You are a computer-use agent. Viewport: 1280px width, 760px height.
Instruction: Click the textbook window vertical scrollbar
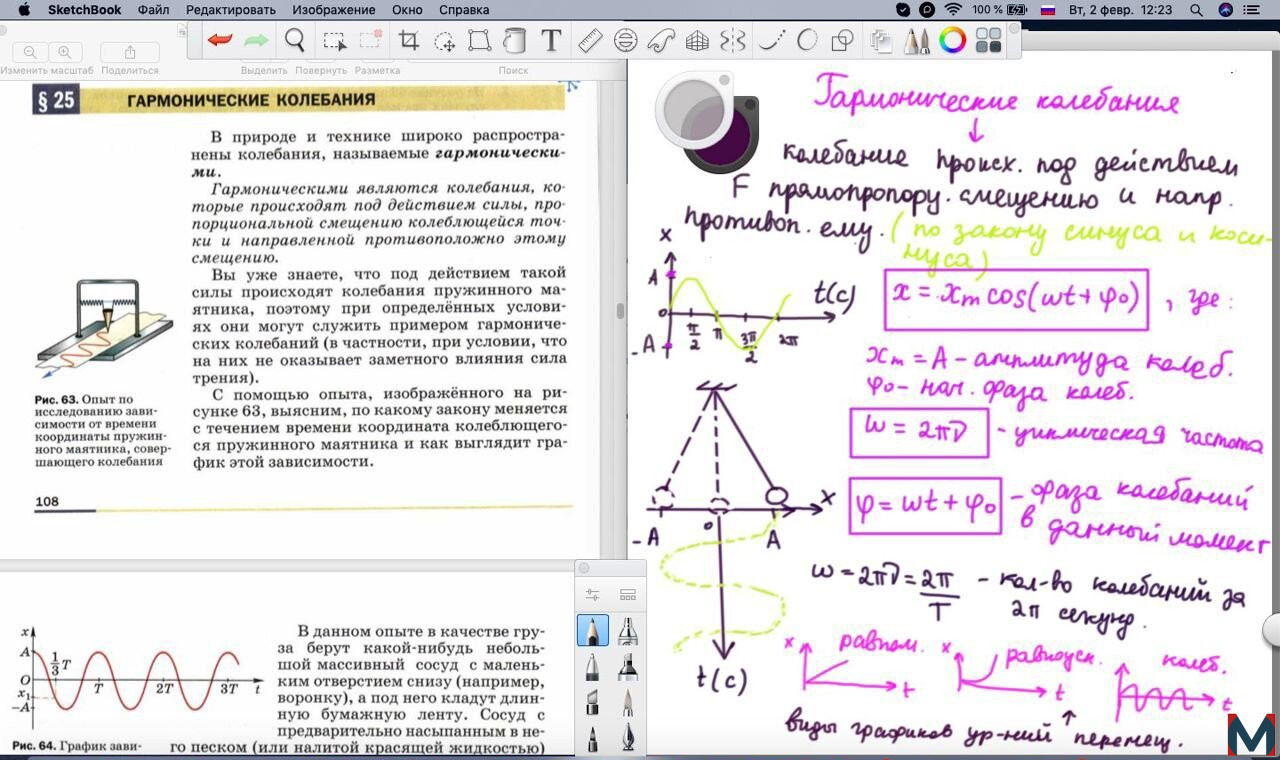tap(620, 311)
